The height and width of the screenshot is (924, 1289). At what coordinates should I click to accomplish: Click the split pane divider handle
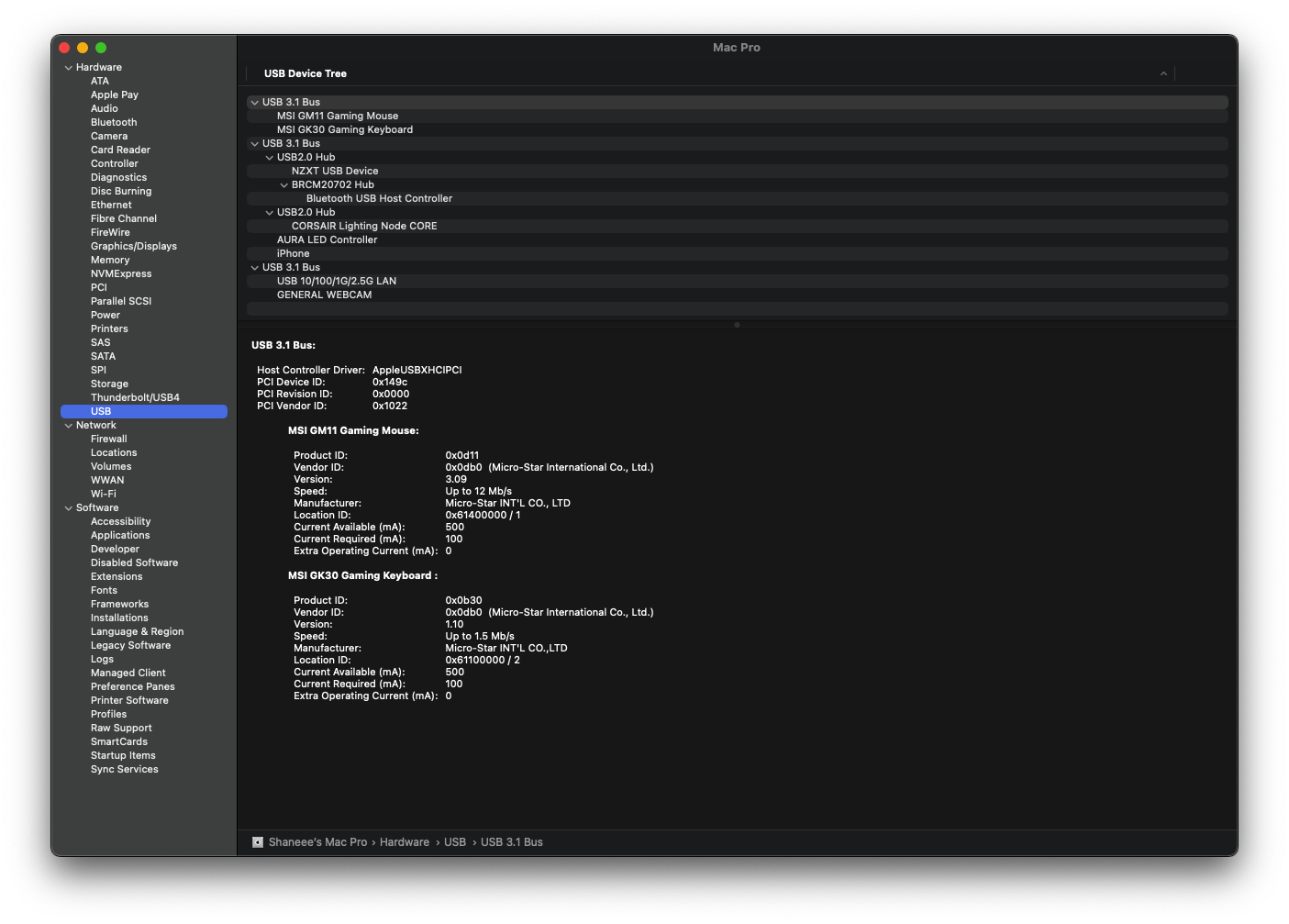(737, 324)
